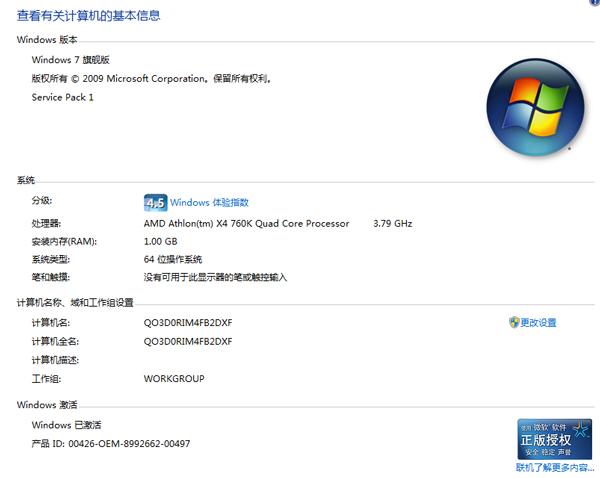Viewport: 600px width, 478px height.
Task: Click the 正版授权 genuine Microsoft badge
Action: 554,439
